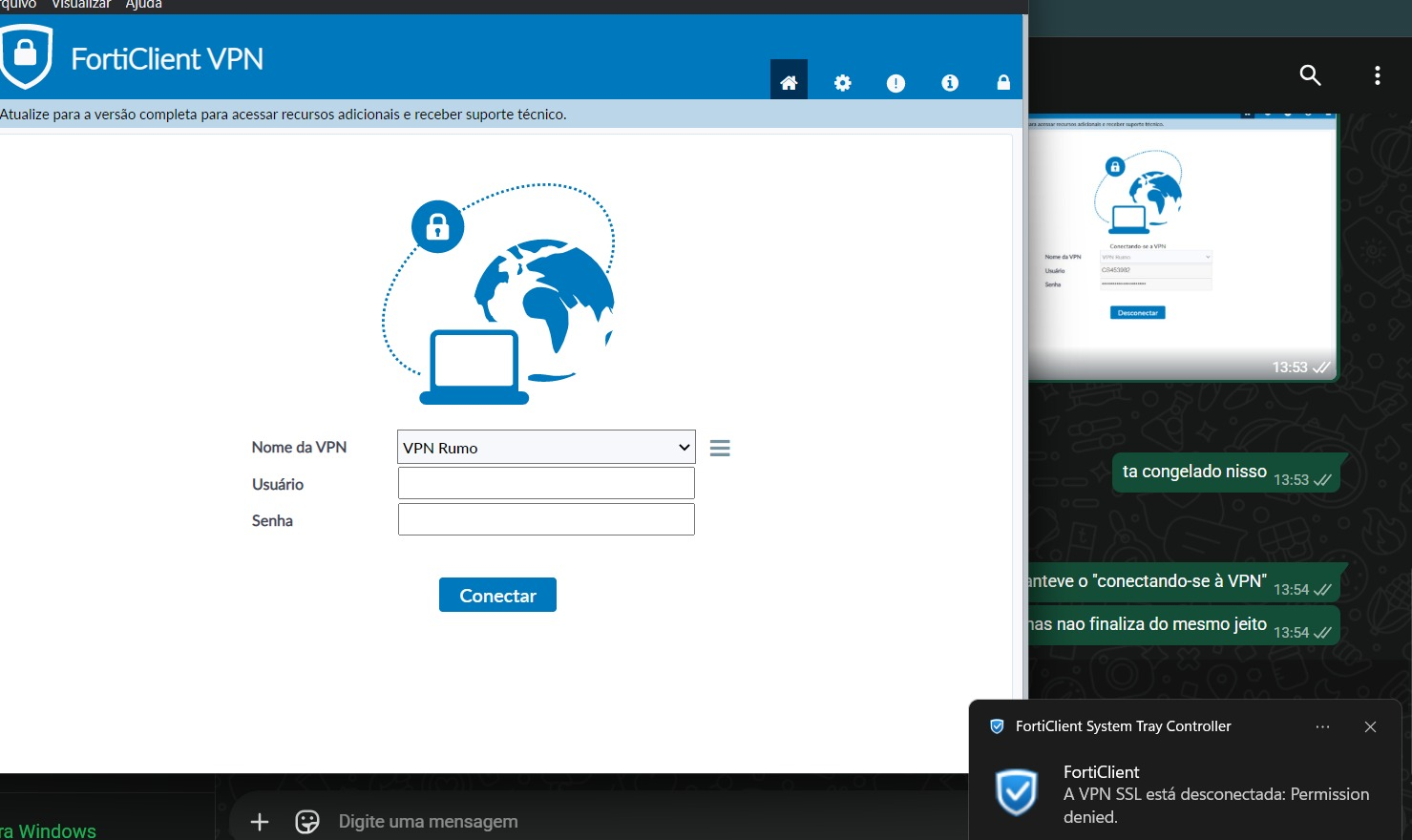Click the message 'ta congelado nisso'
The image size is (1412, 840).
click(x=1226, y=472)
